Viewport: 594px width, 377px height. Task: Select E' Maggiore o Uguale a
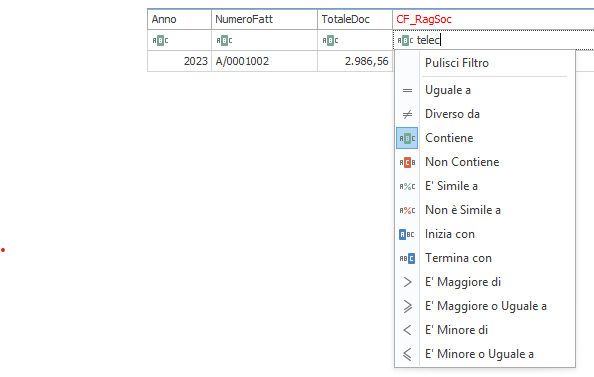tap(485, 306)
